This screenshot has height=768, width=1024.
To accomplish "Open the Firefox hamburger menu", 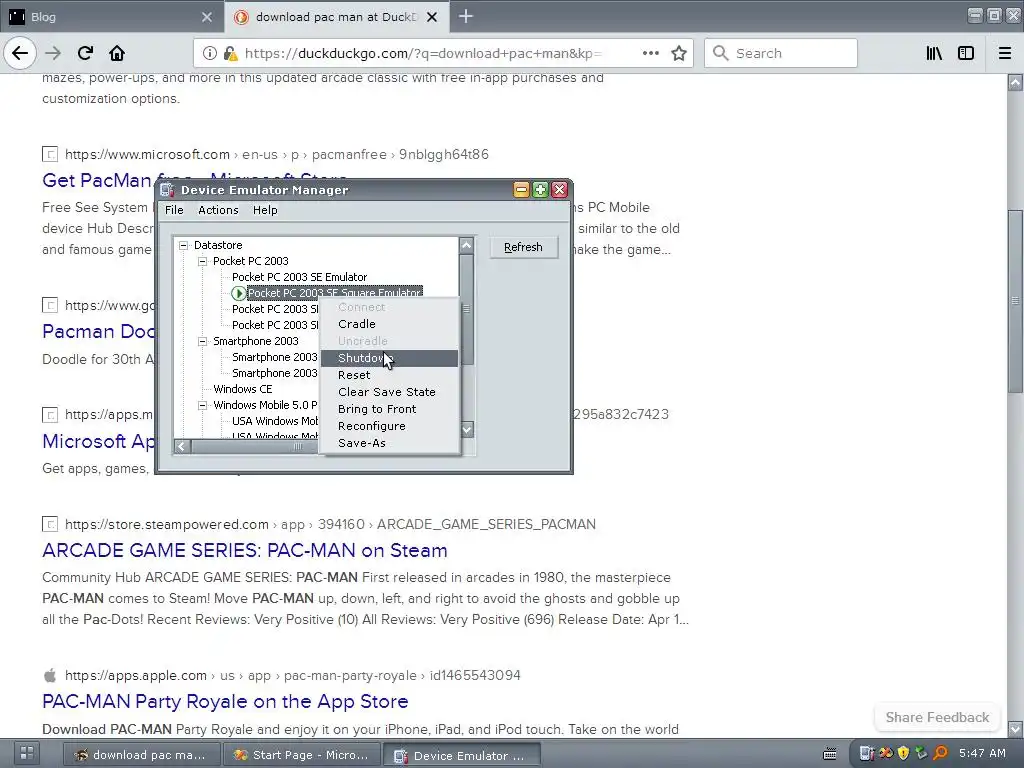I will point(1005,53).
